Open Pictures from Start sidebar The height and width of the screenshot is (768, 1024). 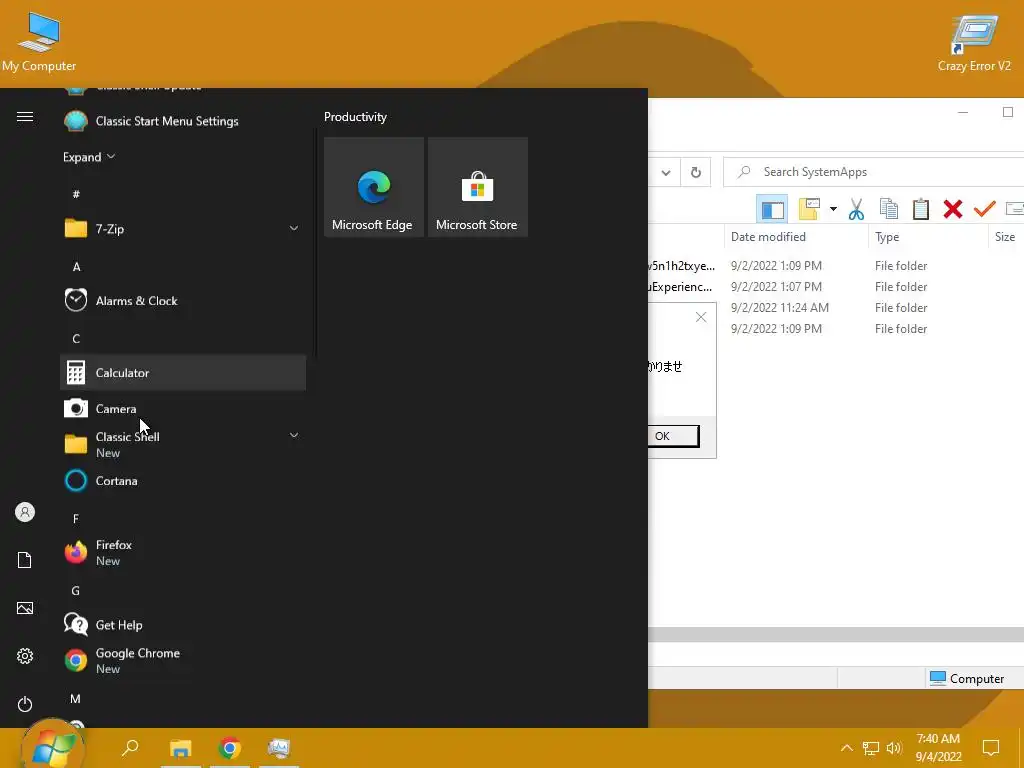pyautogui.click(x=25, y=608)
